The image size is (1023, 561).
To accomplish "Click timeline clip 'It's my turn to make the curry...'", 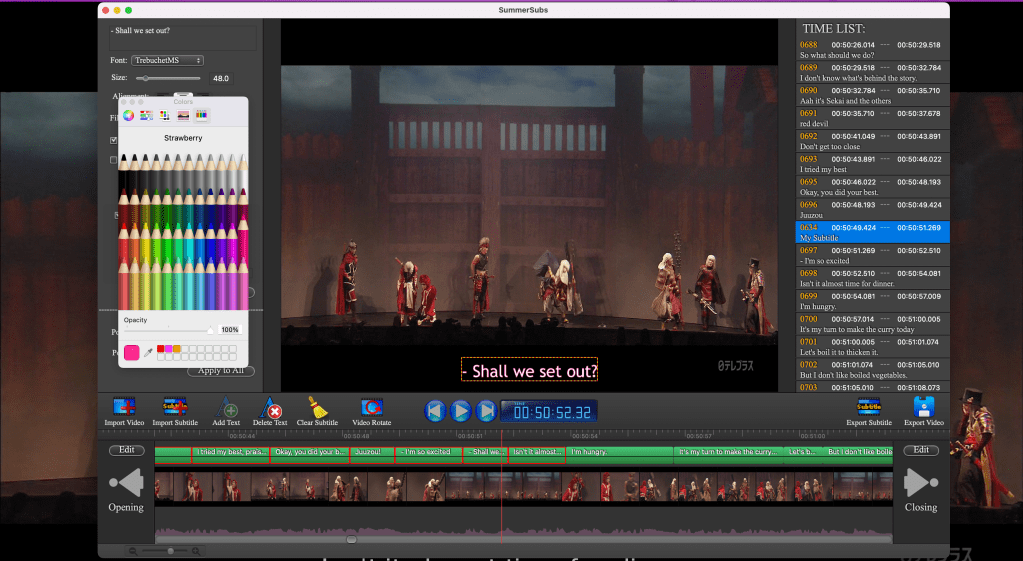I will [729, 455].
